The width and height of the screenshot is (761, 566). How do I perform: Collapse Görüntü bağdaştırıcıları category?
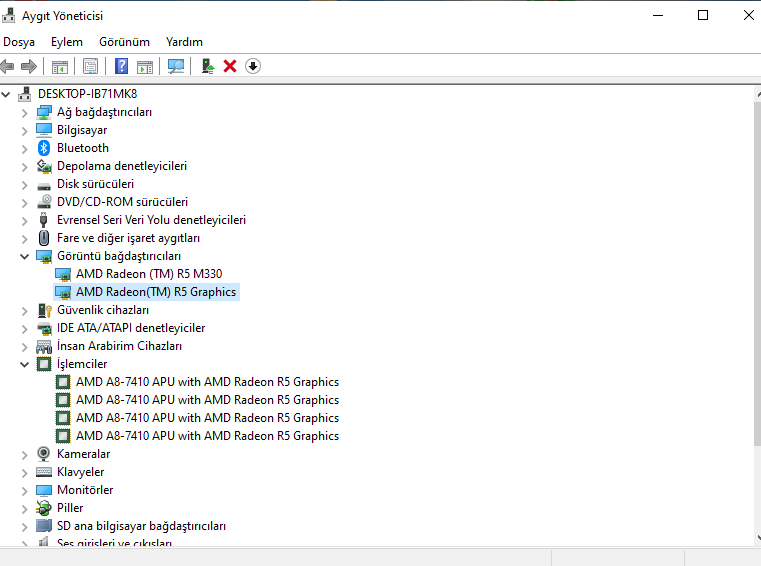click(x=24, y=256)
